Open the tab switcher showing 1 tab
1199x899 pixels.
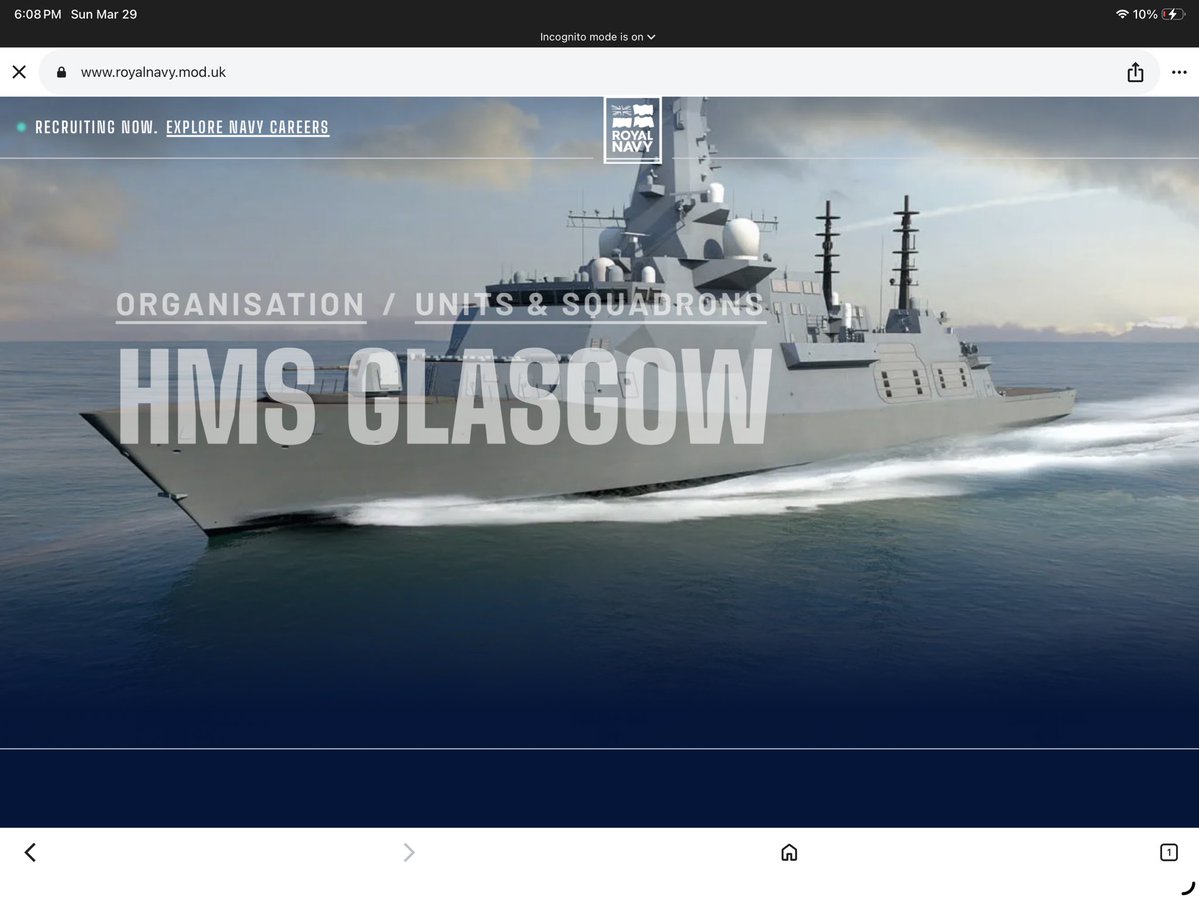[x=1168, y=852]
